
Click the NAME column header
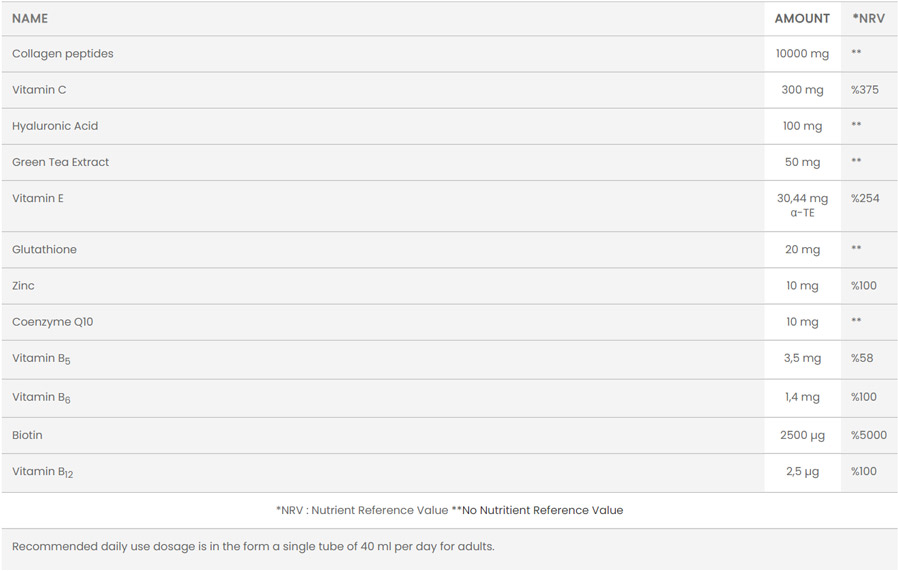click(x=30, y=18)
